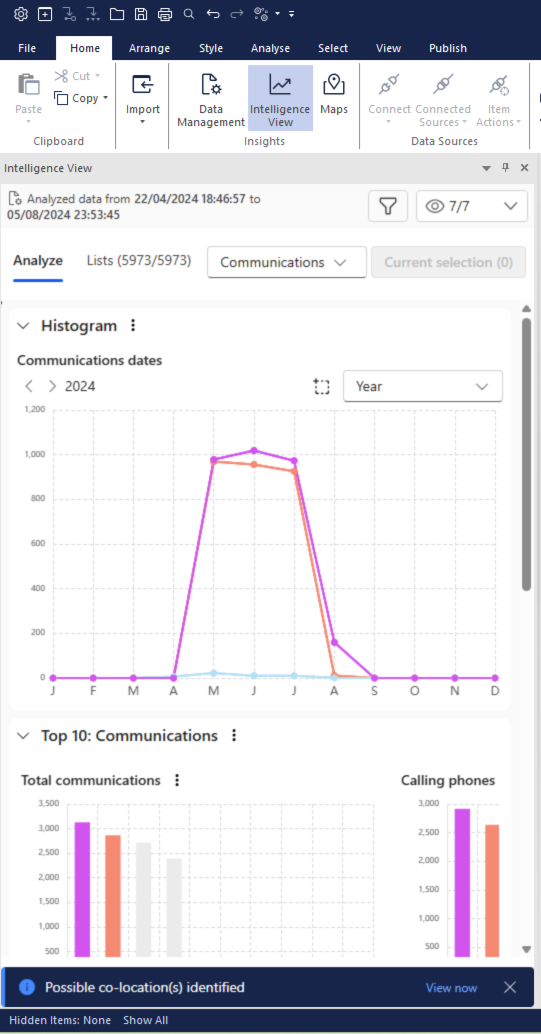The width and height of the screenshot is (541, 1034).
Task: Click the redo arrow icon
Action: tap(236, 14)
